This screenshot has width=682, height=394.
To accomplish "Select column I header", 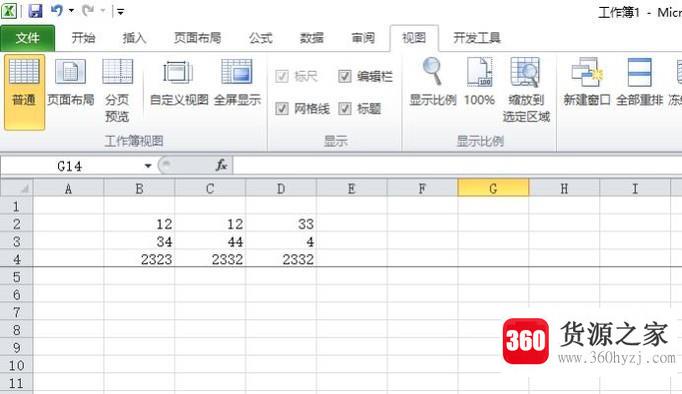I will 635,188.
